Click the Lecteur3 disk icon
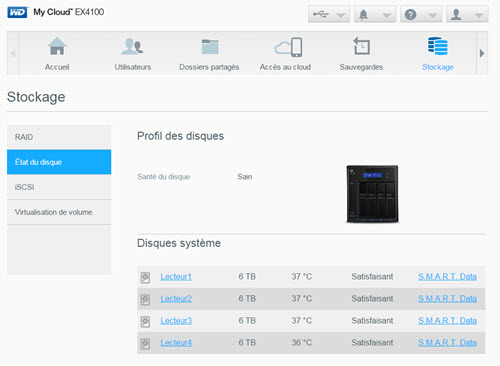The height and width of the screenshot is (366, 500). (x=145, y=321)
